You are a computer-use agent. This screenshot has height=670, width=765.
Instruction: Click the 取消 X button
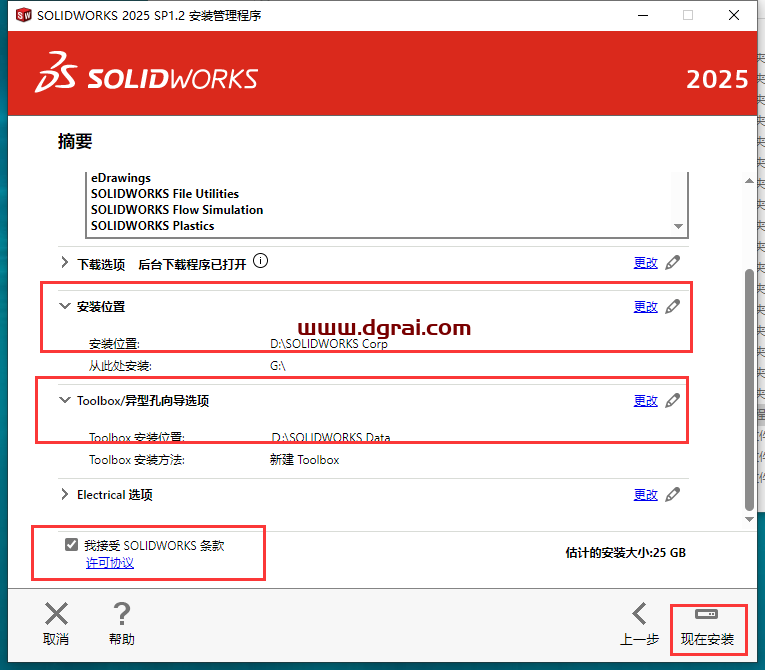point(56,624)
